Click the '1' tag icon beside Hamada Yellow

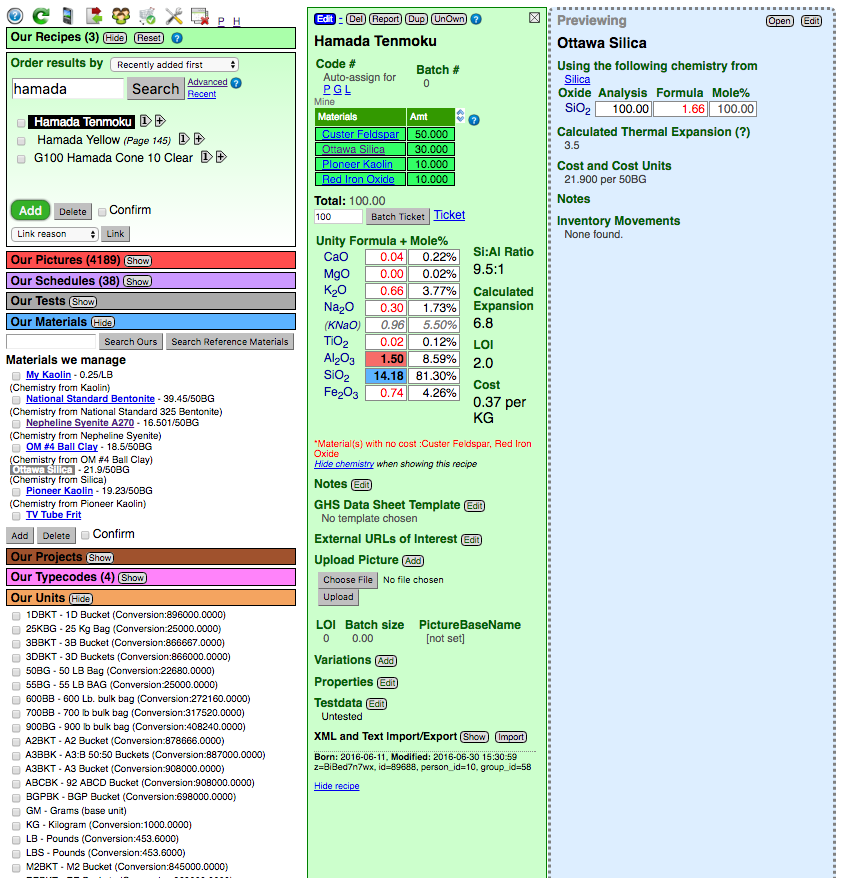[183, 139]
